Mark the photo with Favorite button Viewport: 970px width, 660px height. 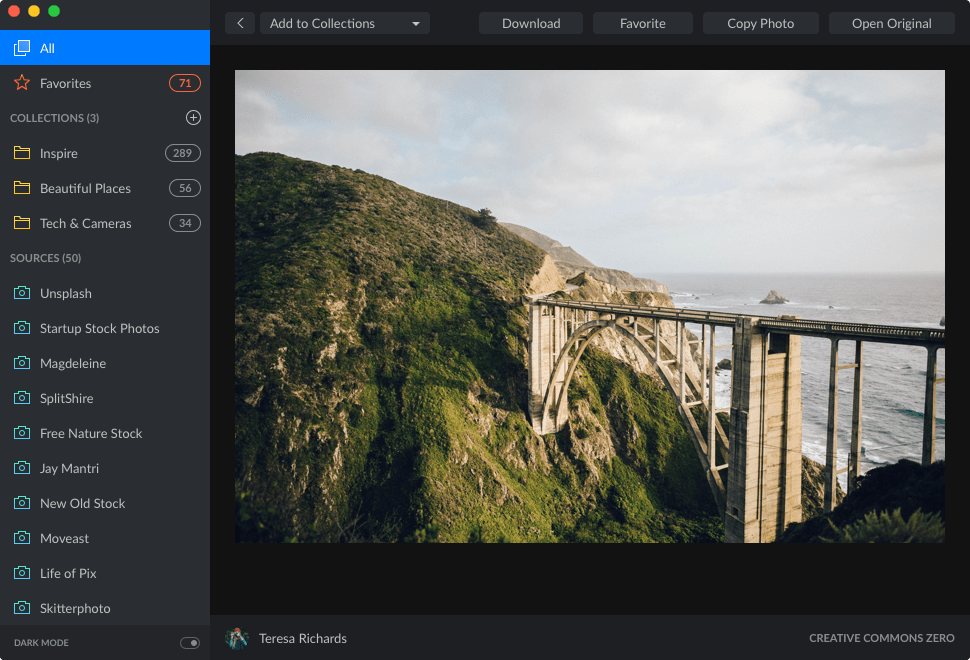point(643,23)
